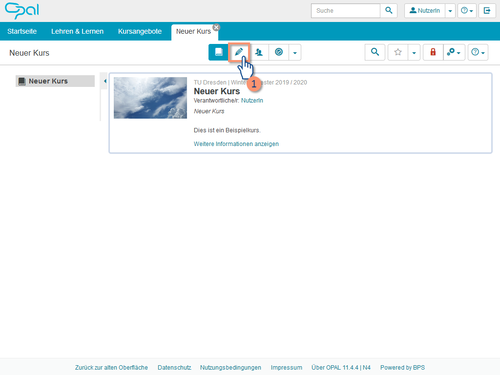Open the course settings gears dropdown
Screen dimensions: 500x375
point(454,52)
